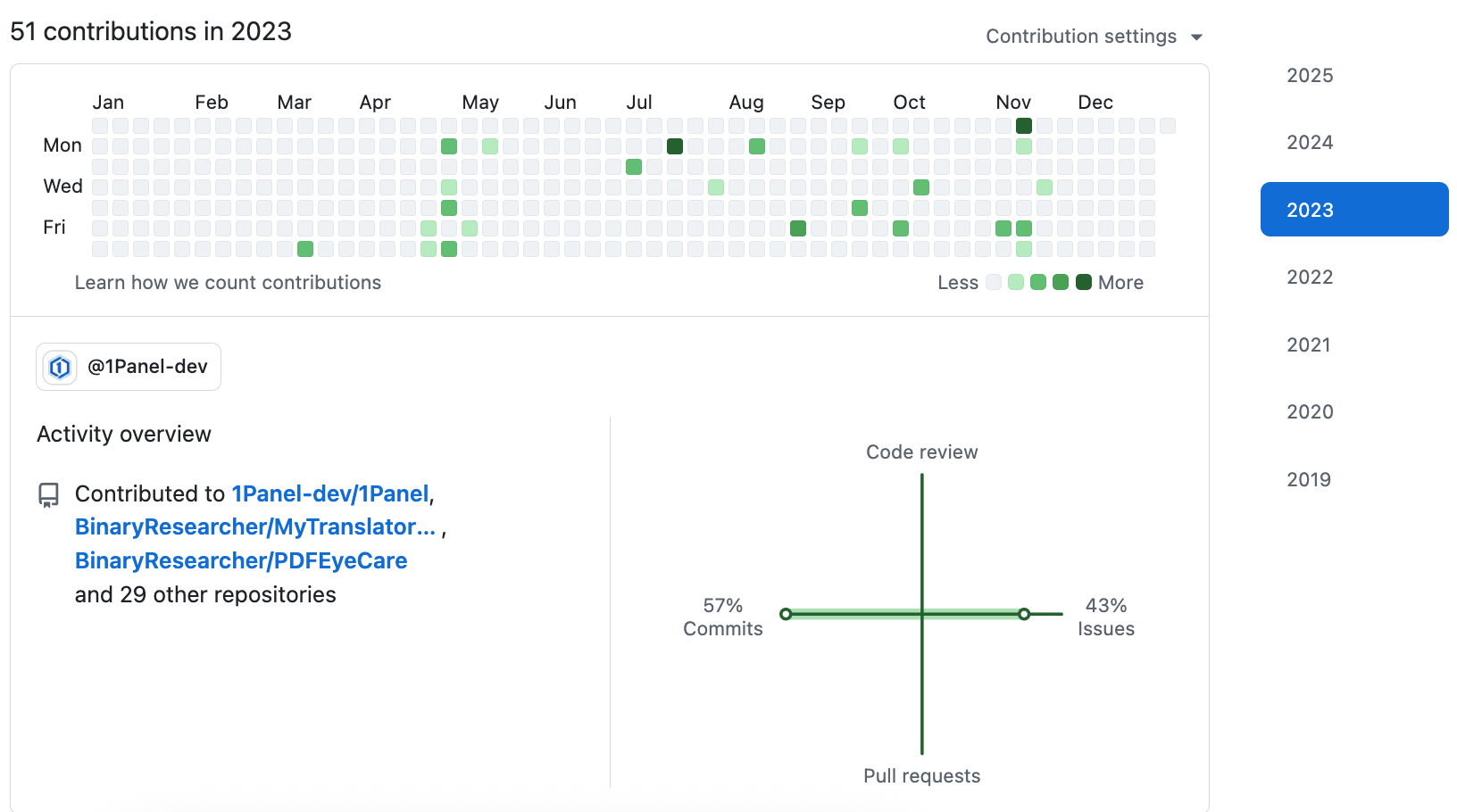
Task: Switch to the 2025 year tab
Action: pos(1309,76)
